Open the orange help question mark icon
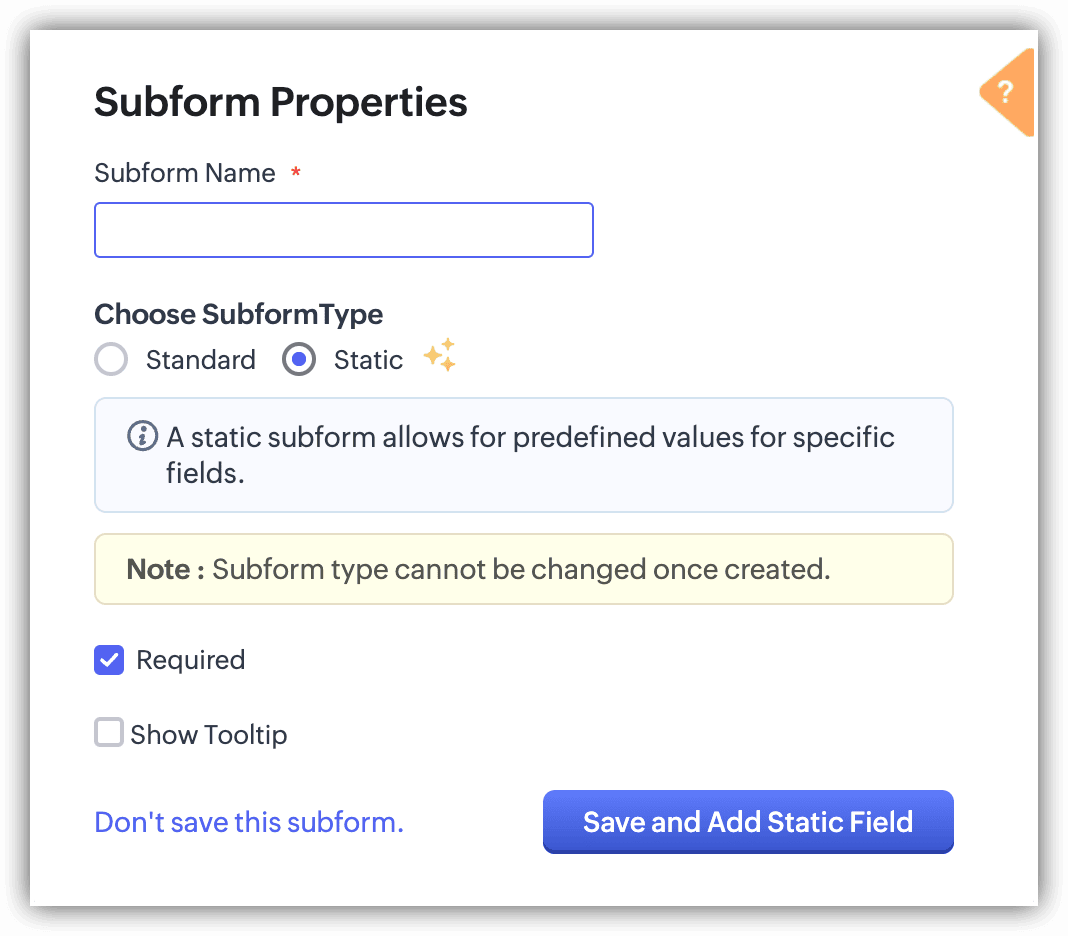The image size is (1068, 936). 1006,93
